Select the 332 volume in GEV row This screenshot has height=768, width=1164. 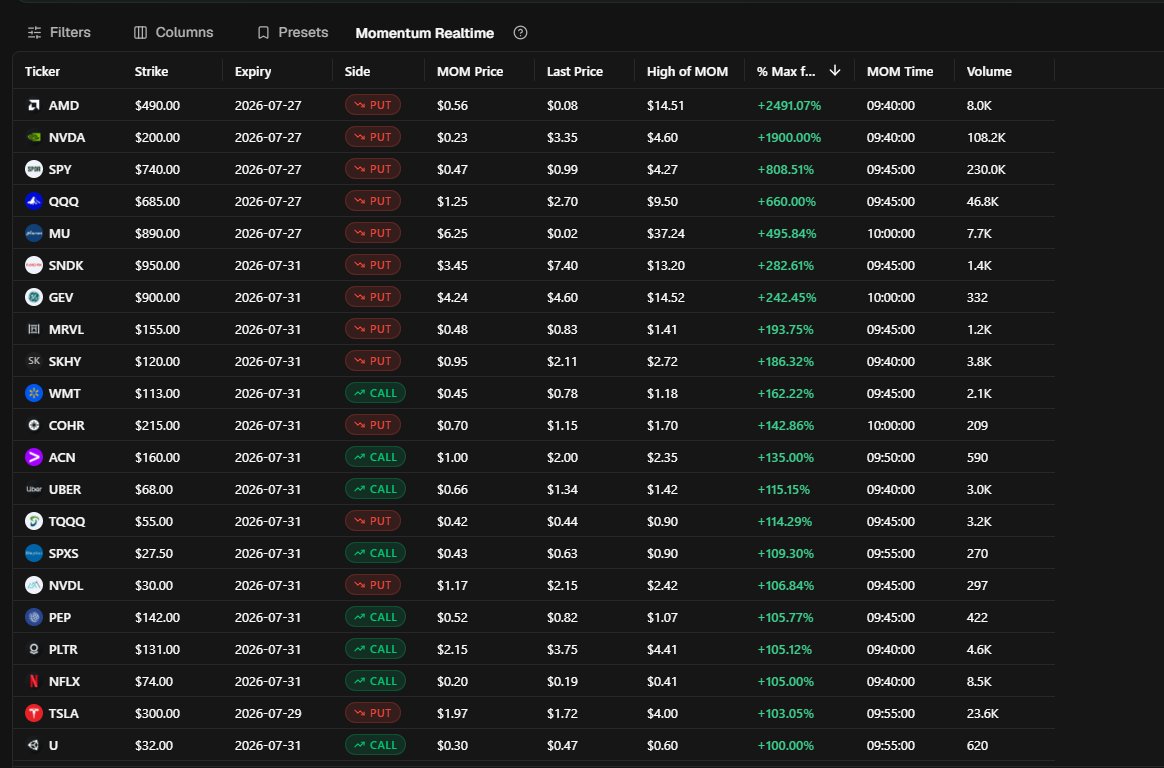977,297
